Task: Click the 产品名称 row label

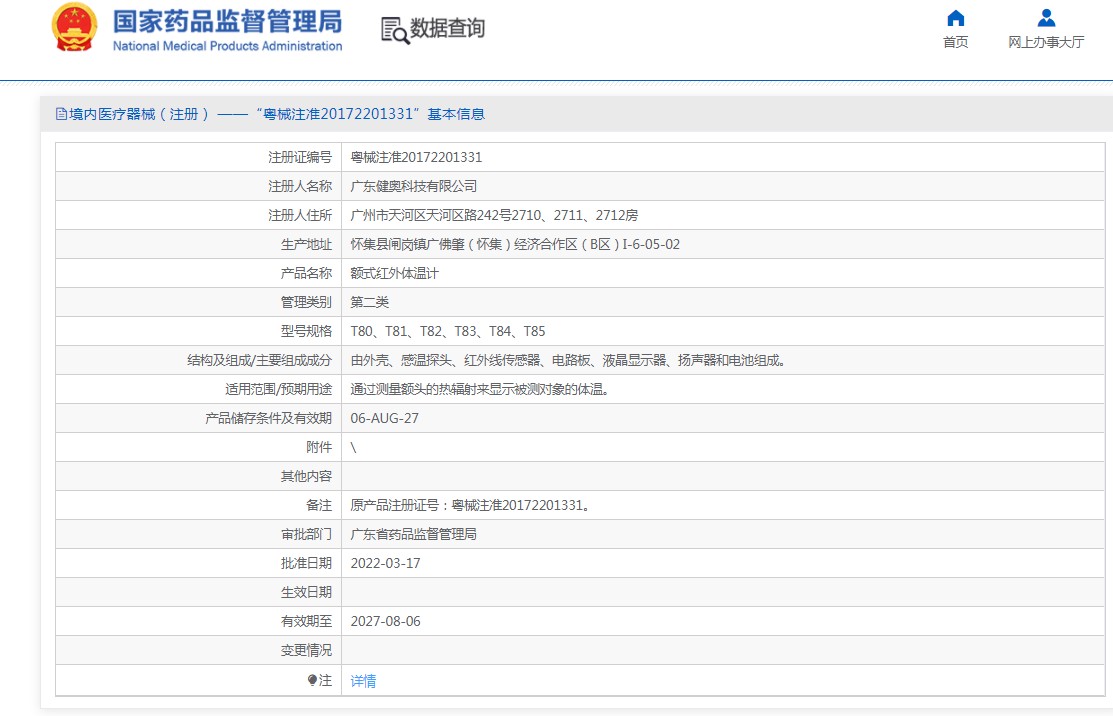Action: coord(307,273)
